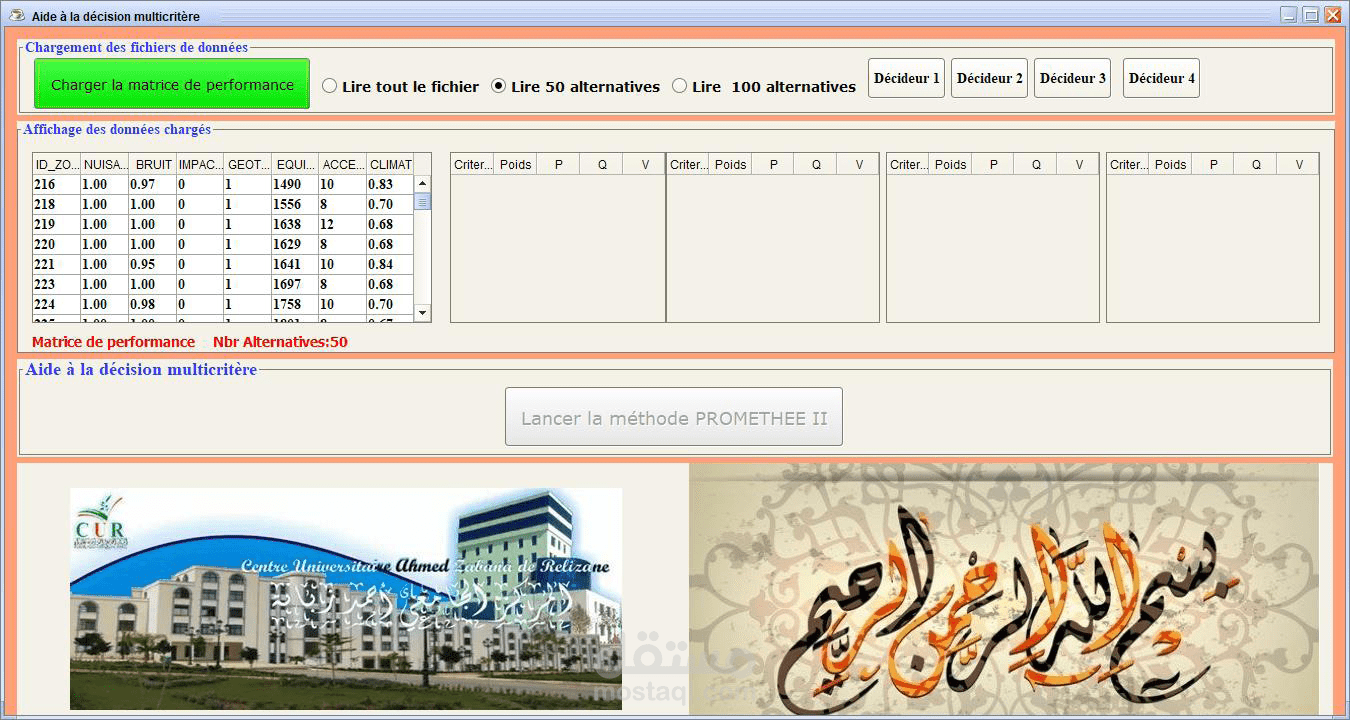Select the row with ID 216
The width and height of the screenshot is (1350, 720).
click(x=223, y=184)
